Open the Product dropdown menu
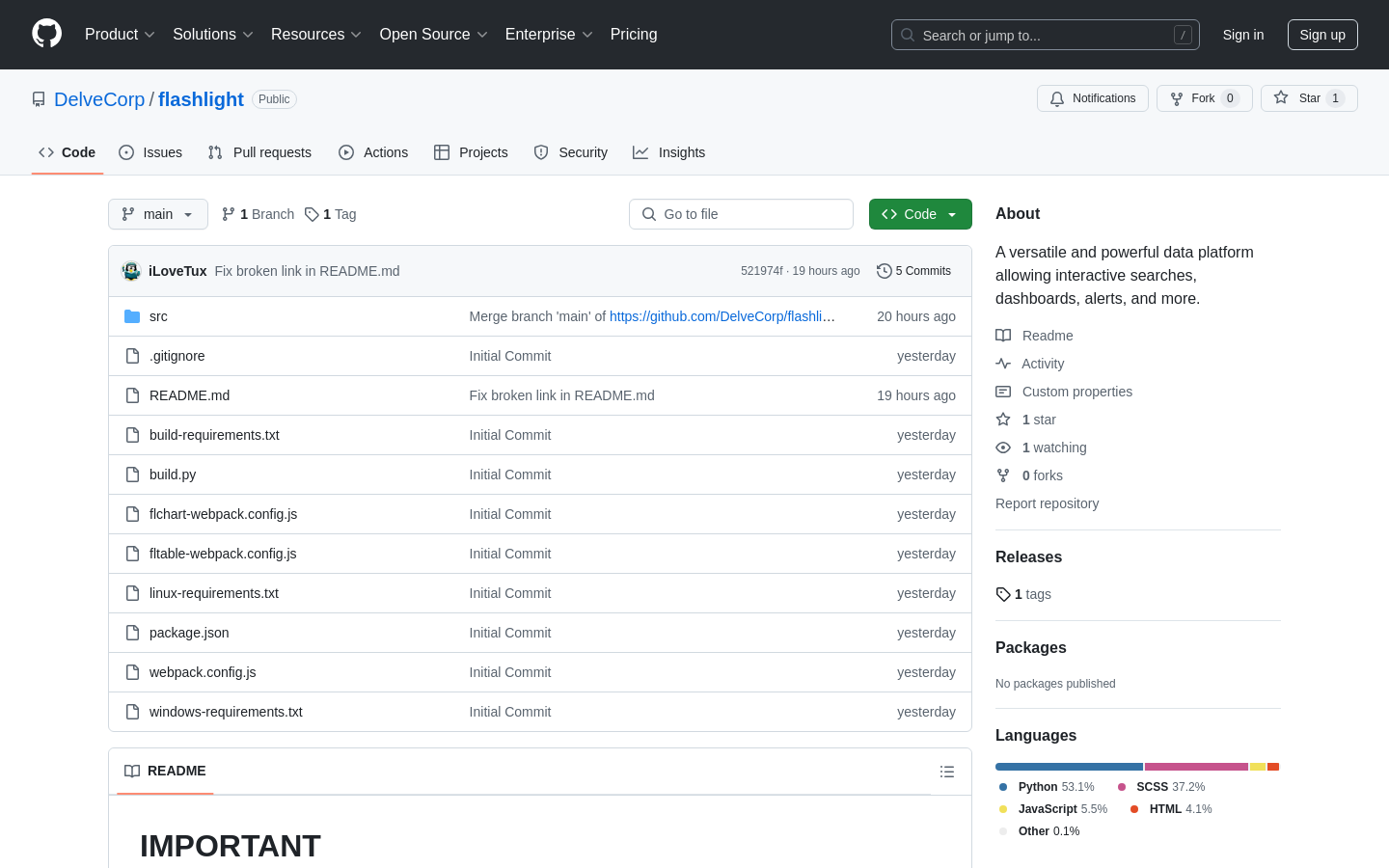This screenshot has width=1389, height=868. coord(120,35)
